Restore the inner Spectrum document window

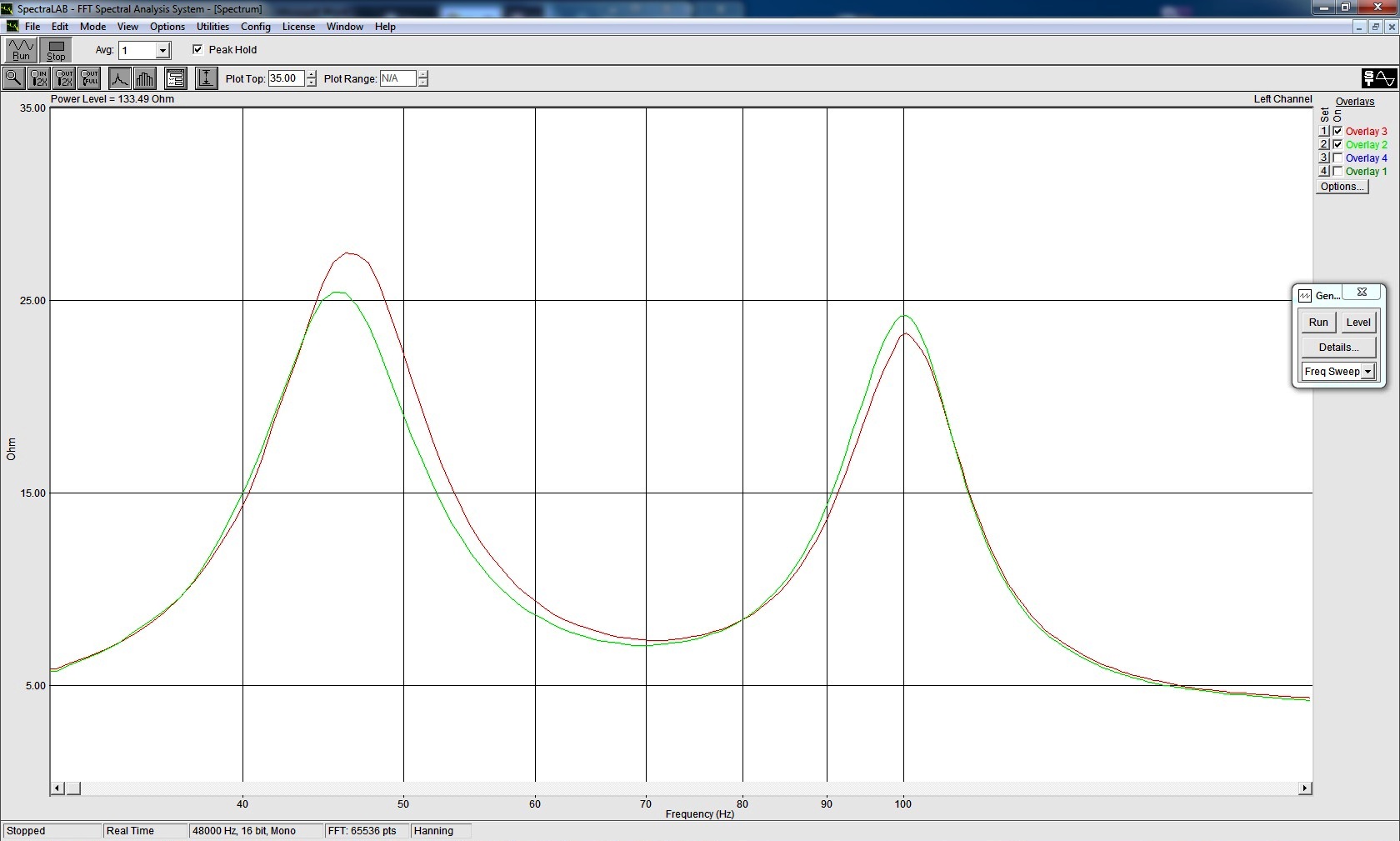point(1376,27)
